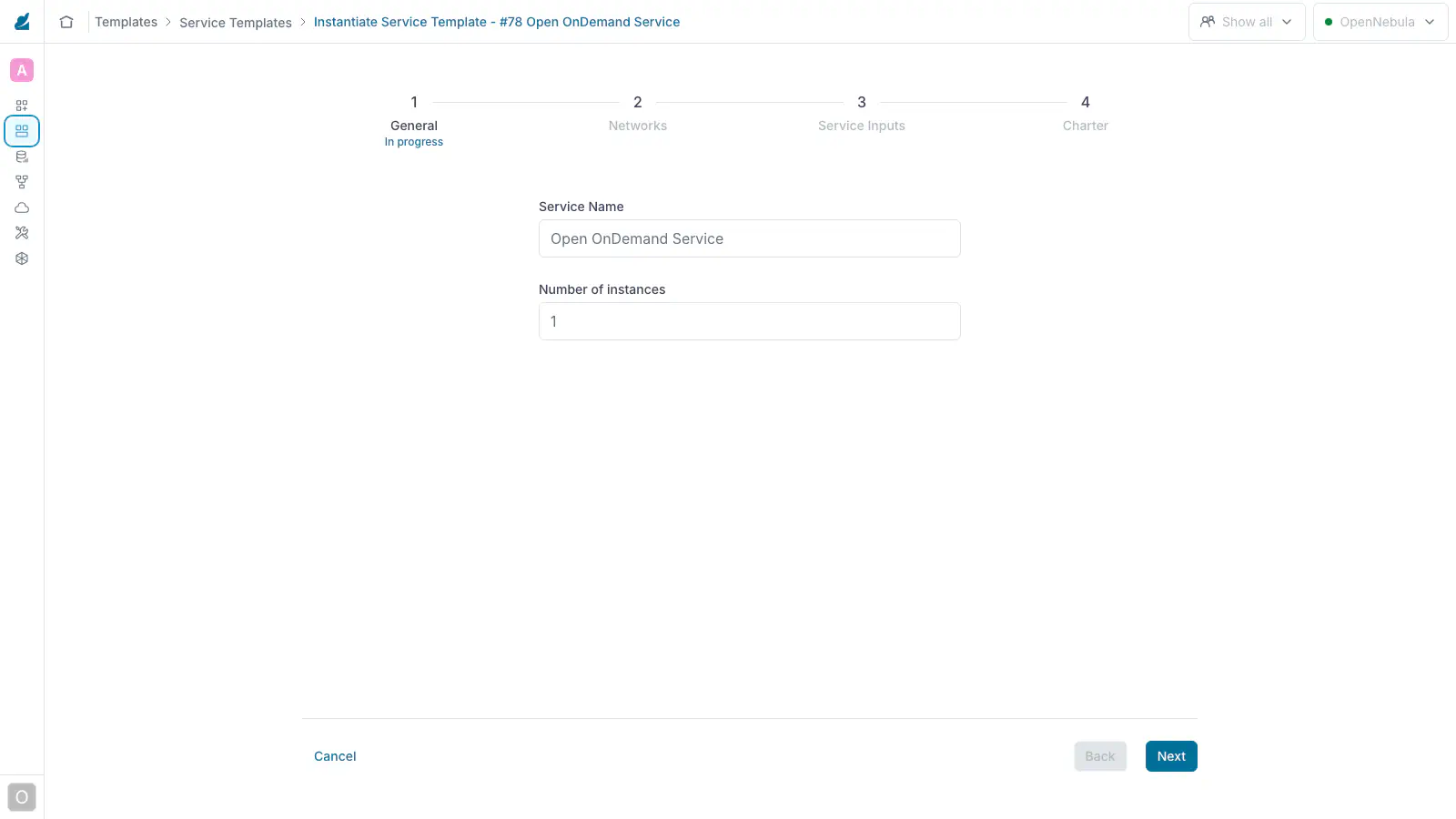Click the 'Number of instances' label
1456x819 pixels.
[x=602, y=289]
